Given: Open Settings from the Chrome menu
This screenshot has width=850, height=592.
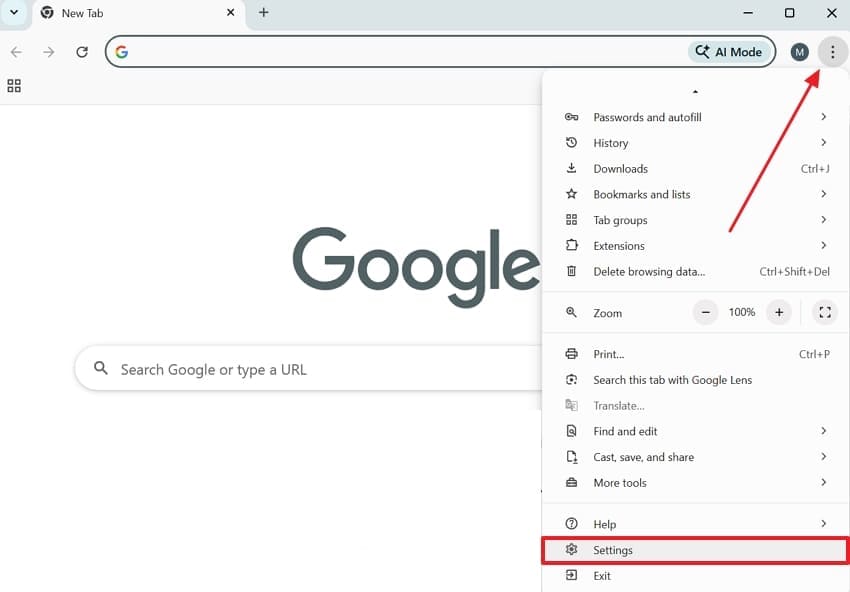Looking at the screenshot, I should click(x=613, y=549).
